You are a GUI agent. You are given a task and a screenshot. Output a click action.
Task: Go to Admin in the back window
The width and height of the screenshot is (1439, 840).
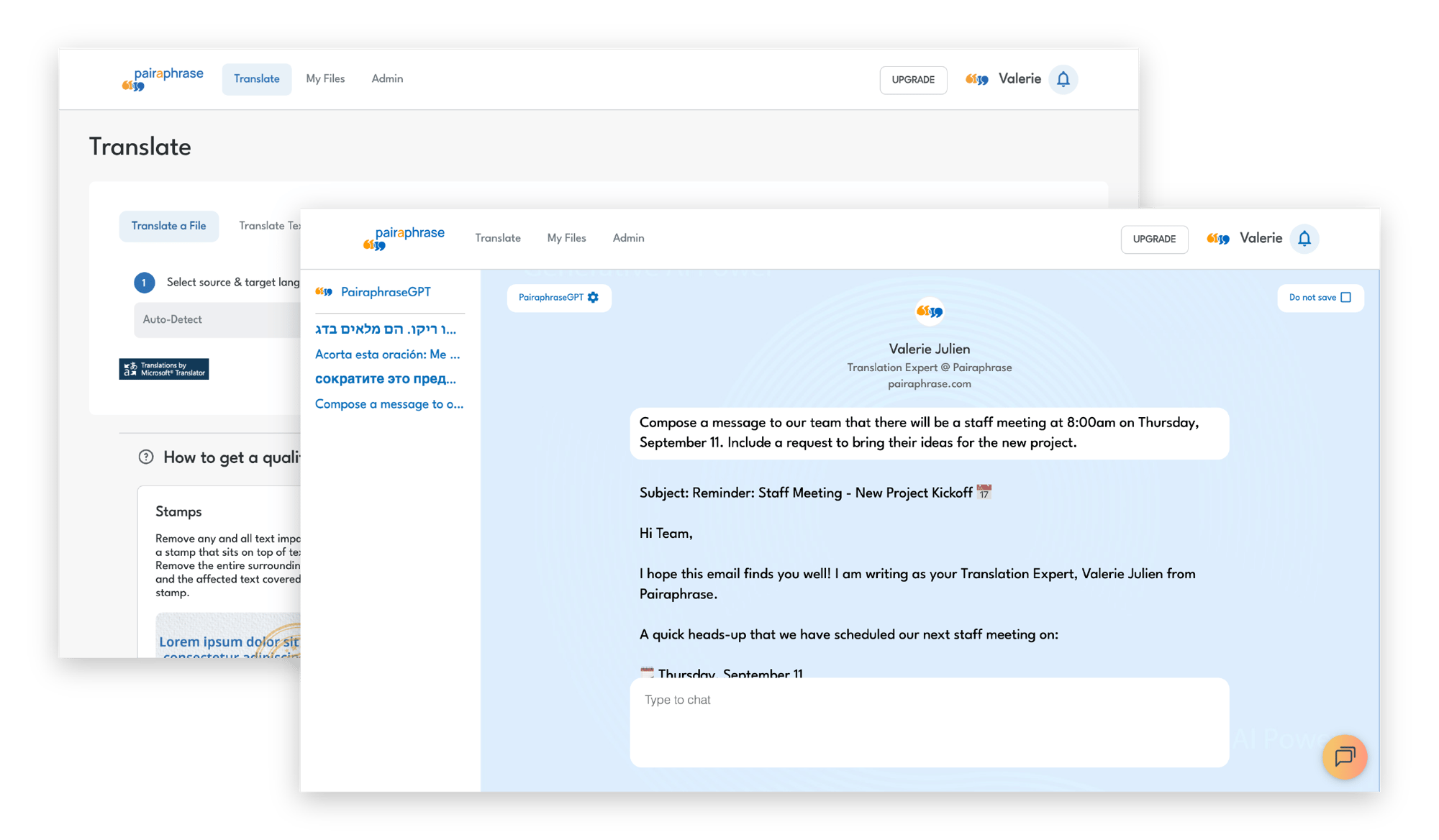tap(387, 79)
